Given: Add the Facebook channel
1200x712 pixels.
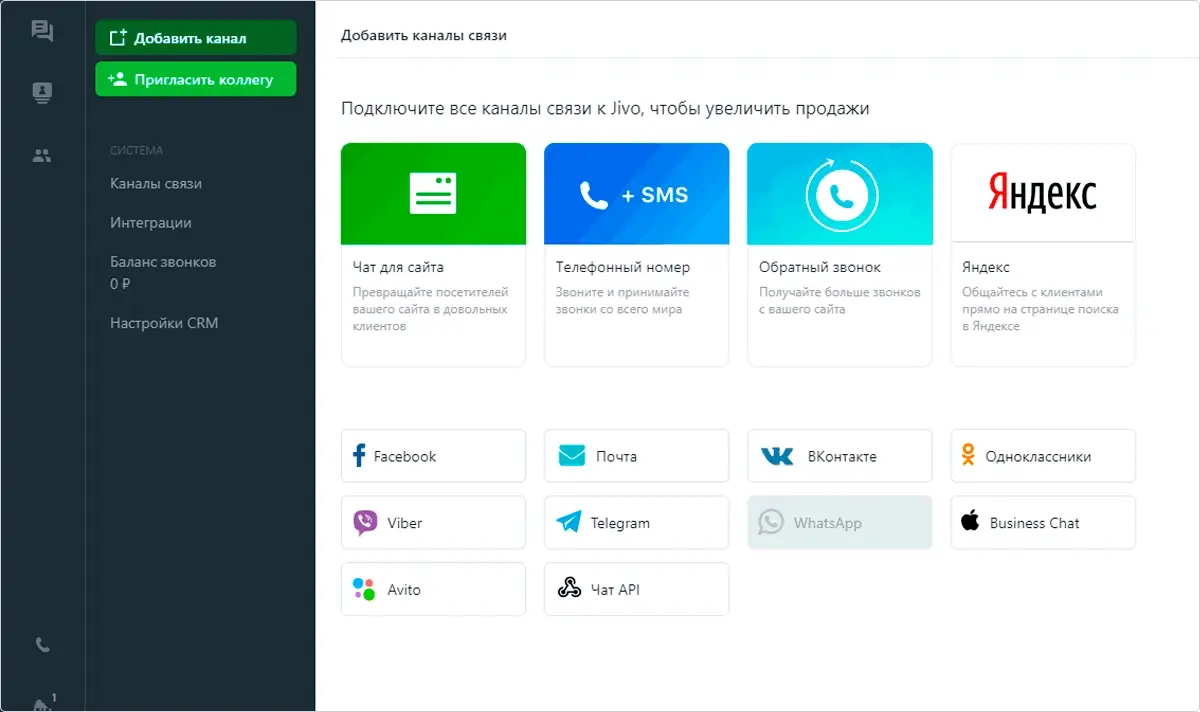Looking at the screenshot, I should (x=433, y=456).
